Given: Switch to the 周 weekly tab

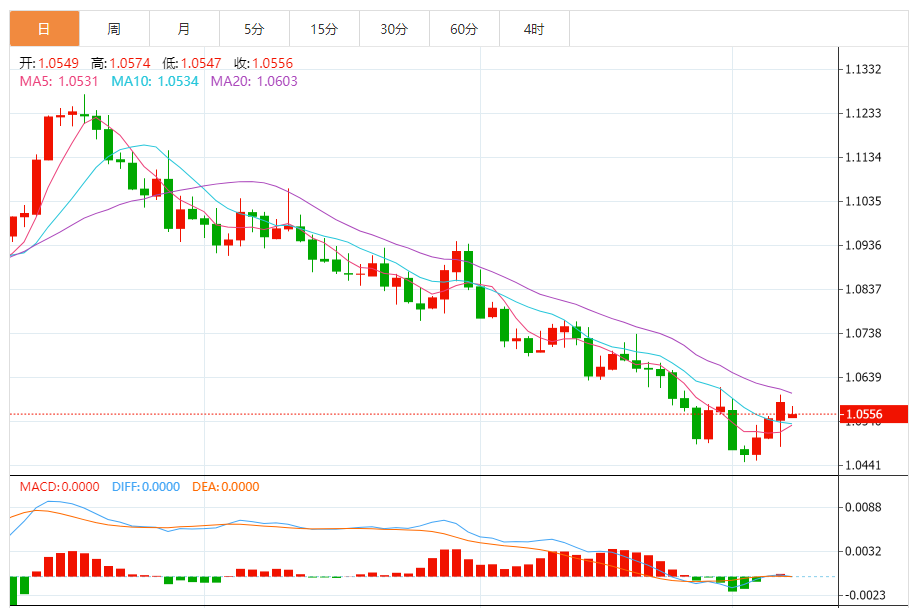Looking at the screenshot, I should [114, 28].
